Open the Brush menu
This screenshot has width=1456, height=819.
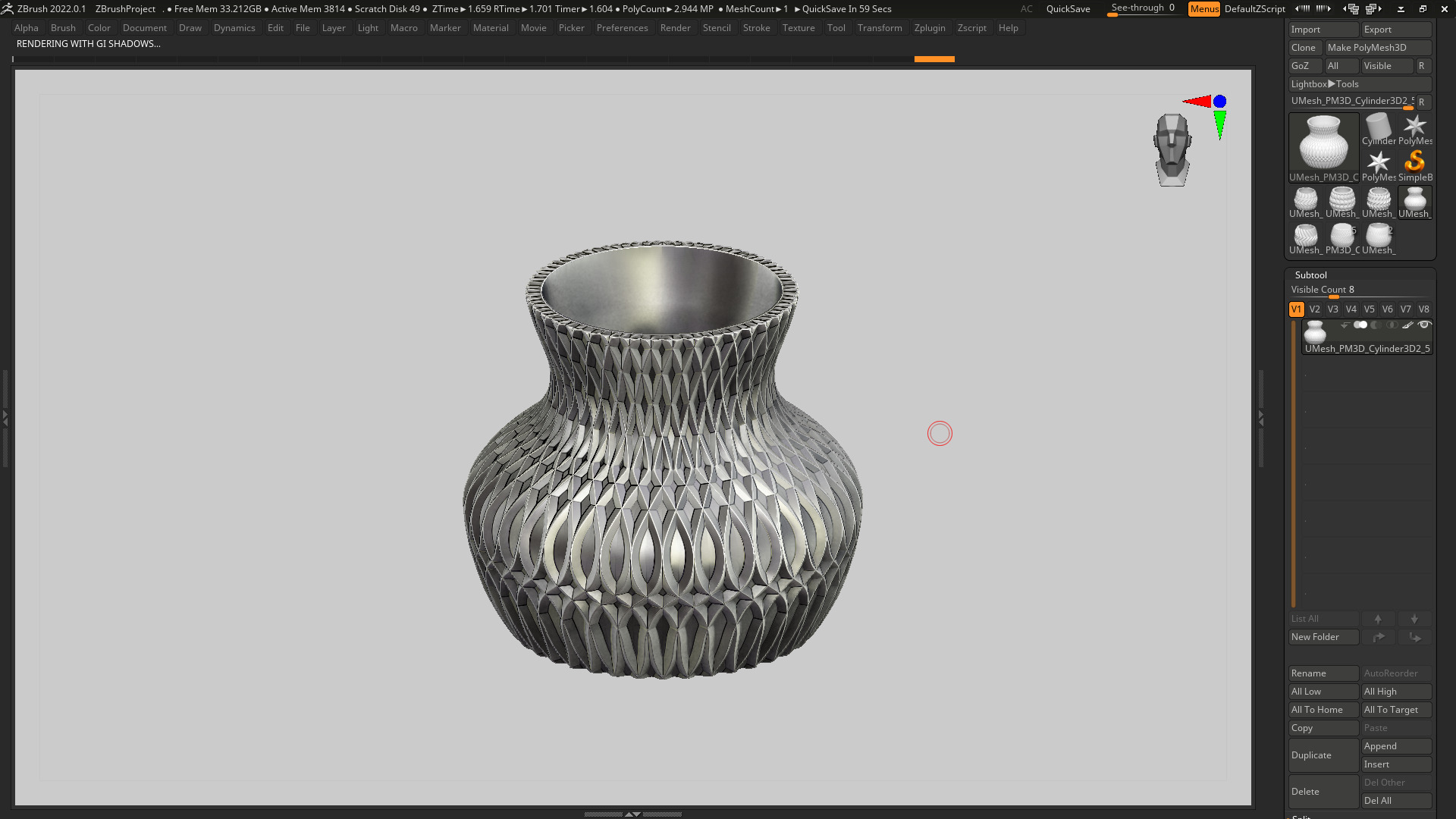(x=63, y=28)
